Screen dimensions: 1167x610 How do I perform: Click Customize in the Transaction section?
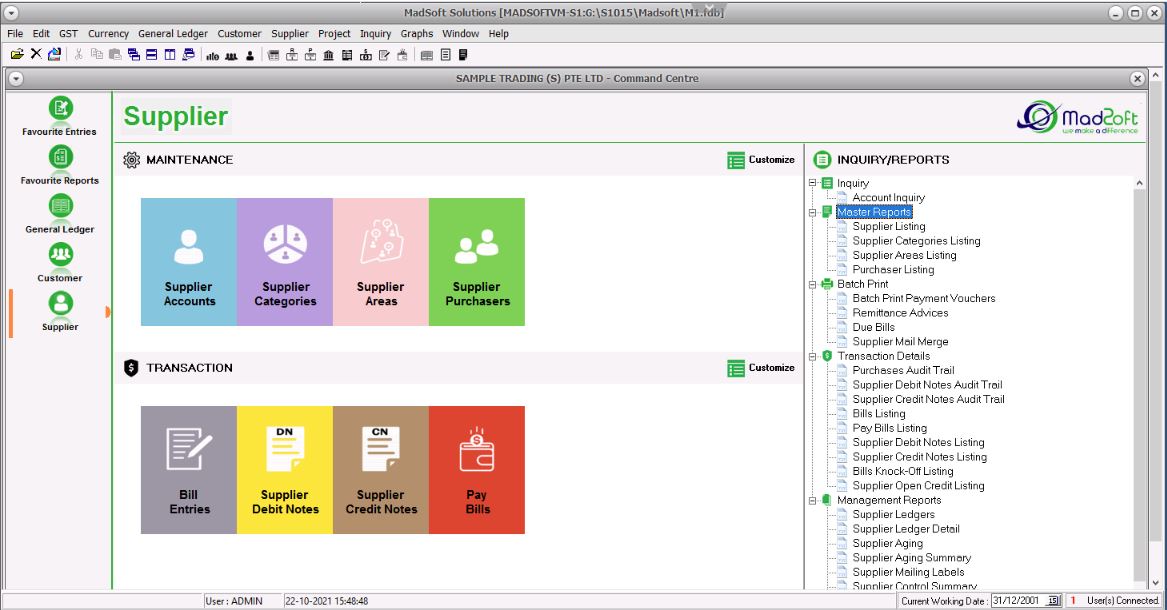coord(761,368)
